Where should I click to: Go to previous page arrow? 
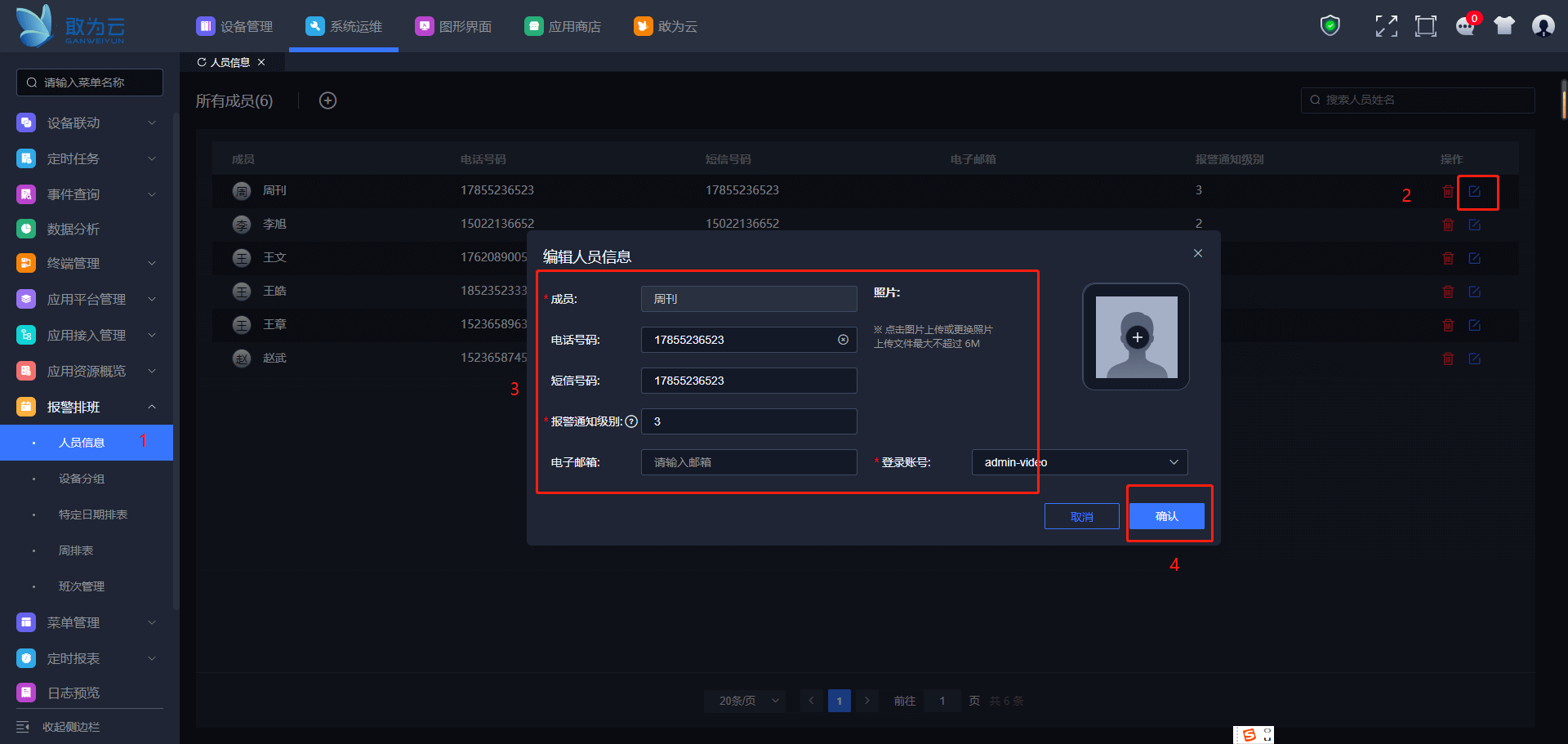coord(812,701)
